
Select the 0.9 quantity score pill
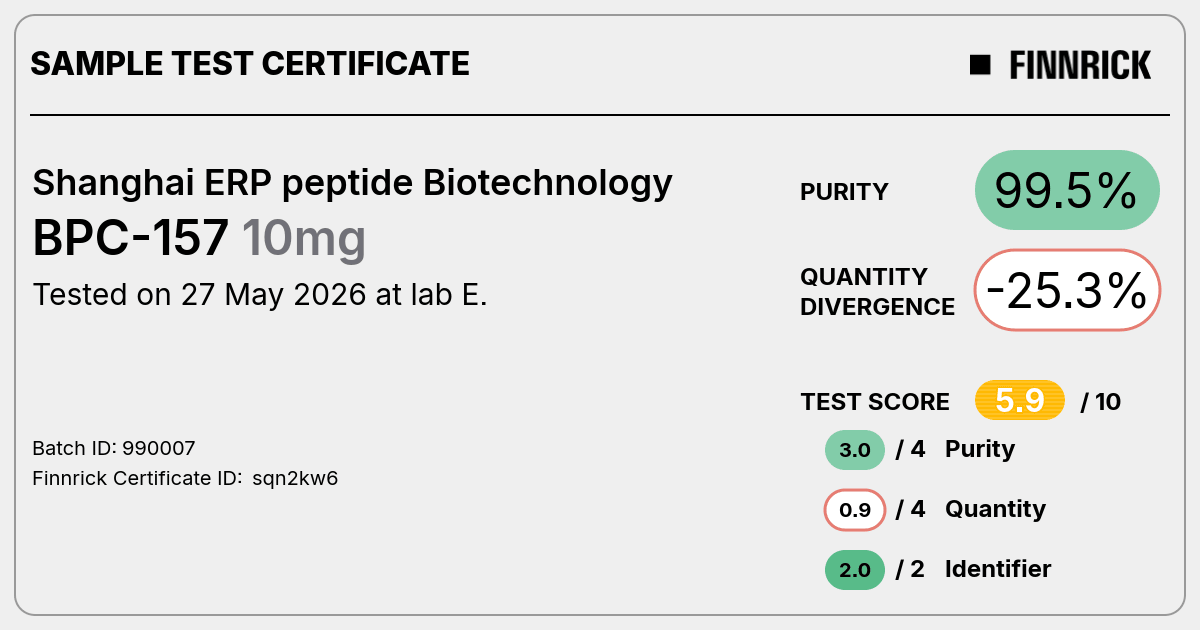click(855, 510)
